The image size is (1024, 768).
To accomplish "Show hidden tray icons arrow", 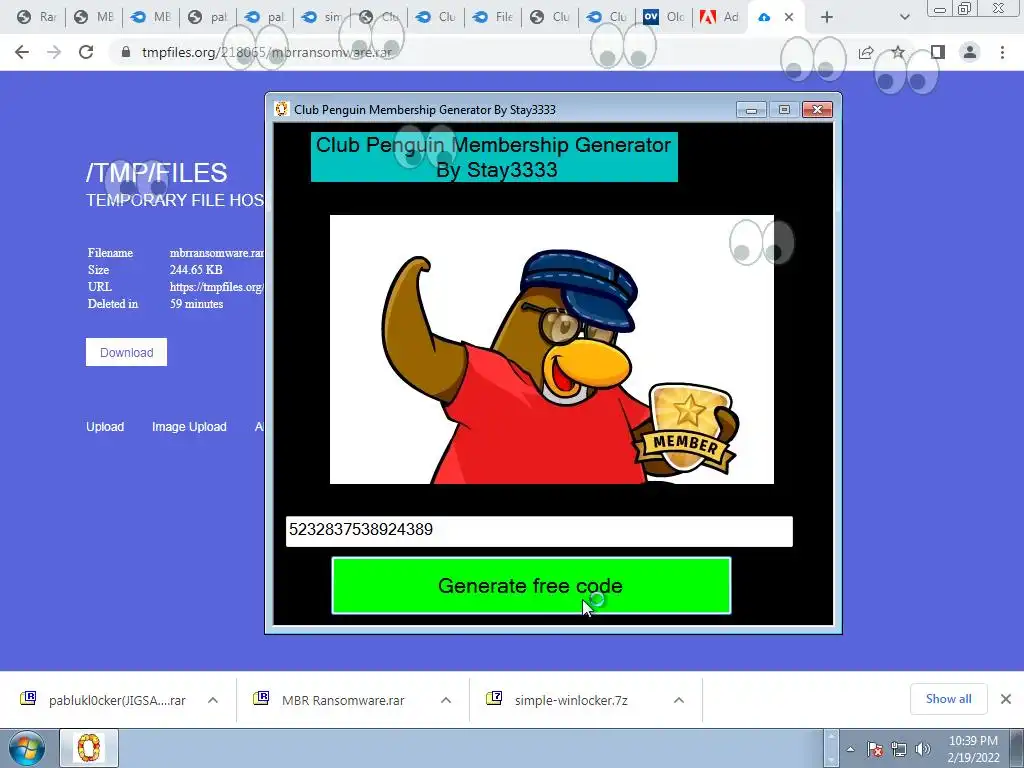I will tap(850, 749).
